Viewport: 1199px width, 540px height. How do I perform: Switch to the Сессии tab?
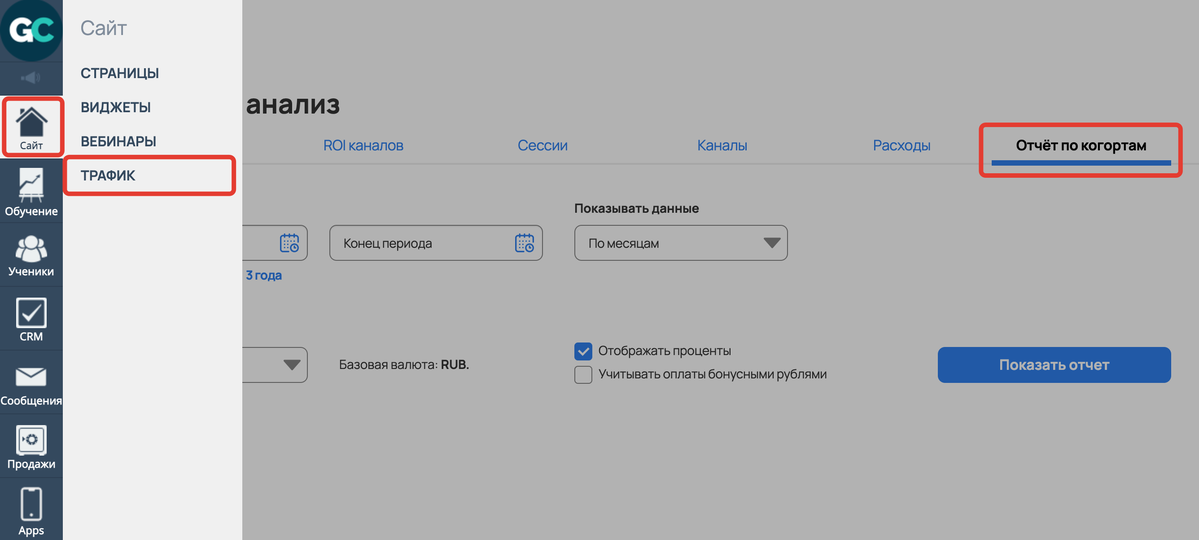point(543,145)
